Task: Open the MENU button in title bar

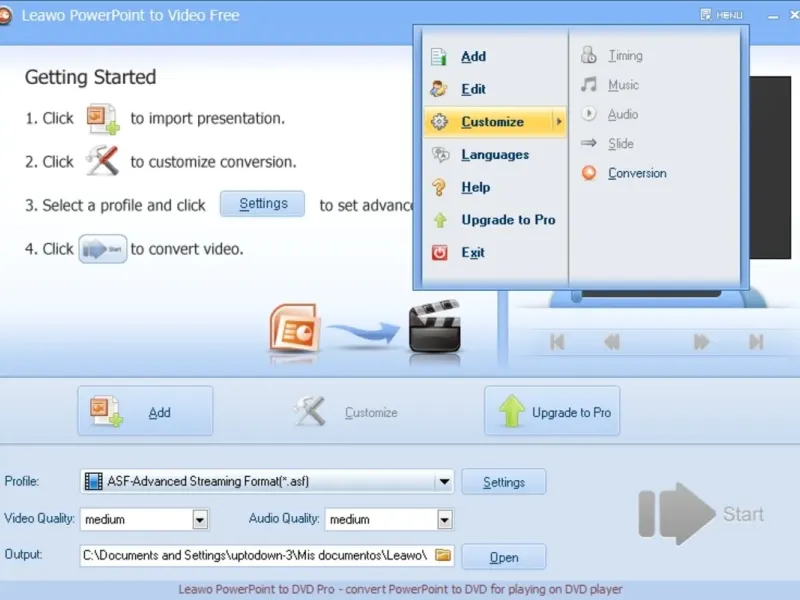Action: tap(721, 15)
